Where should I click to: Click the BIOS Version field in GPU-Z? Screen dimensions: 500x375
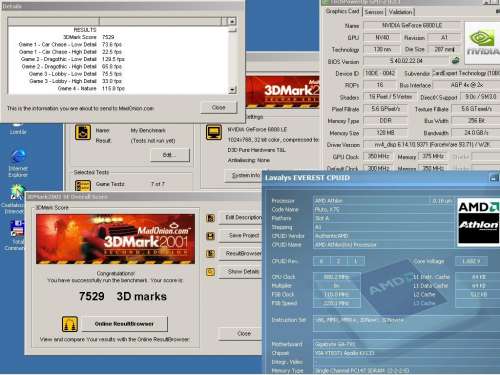(x=406, y=61)
